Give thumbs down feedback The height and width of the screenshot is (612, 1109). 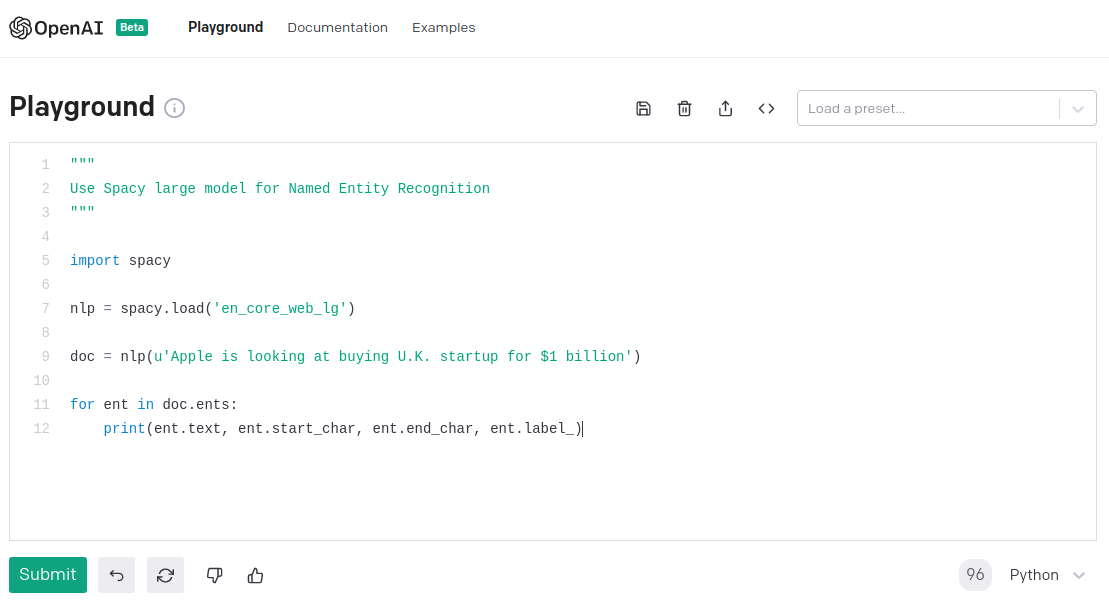(x=214, y=575)
